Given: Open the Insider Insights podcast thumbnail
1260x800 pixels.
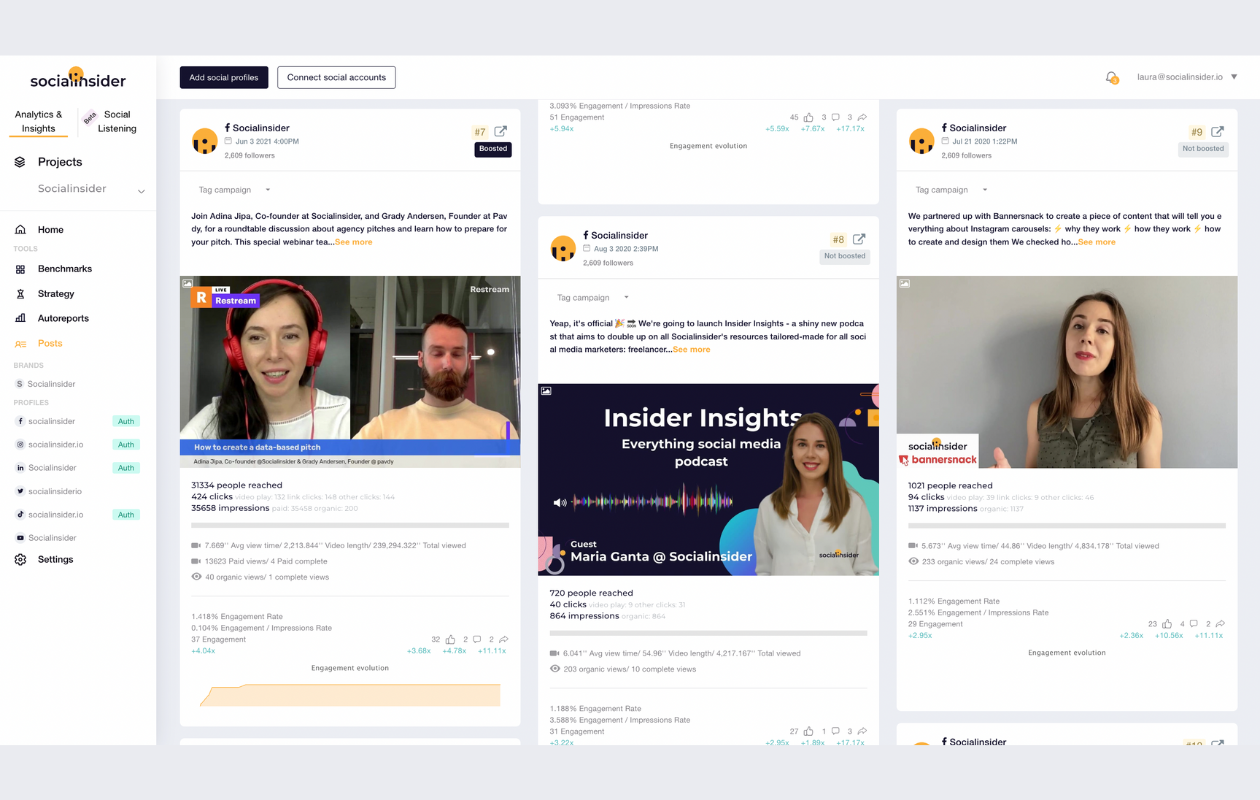Looking at the screenshot, I should (708, 480).
